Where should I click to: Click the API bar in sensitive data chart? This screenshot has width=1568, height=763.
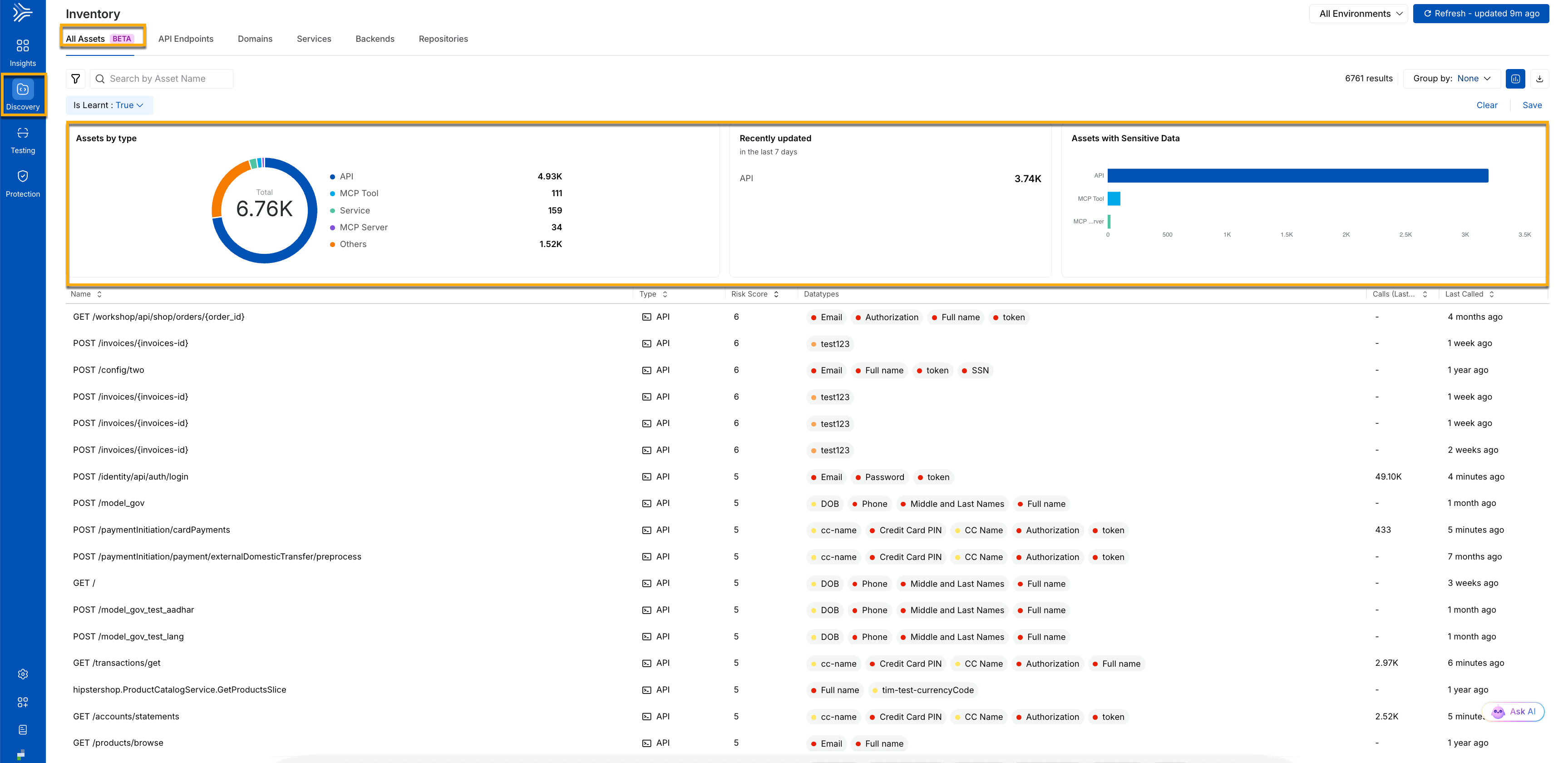1298,176
